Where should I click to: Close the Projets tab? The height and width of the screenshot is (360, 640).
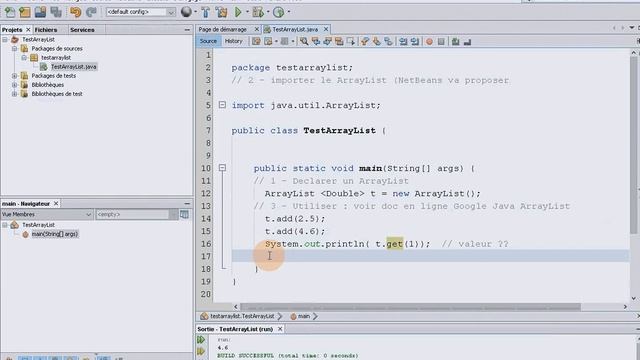(x=28, y=30)
